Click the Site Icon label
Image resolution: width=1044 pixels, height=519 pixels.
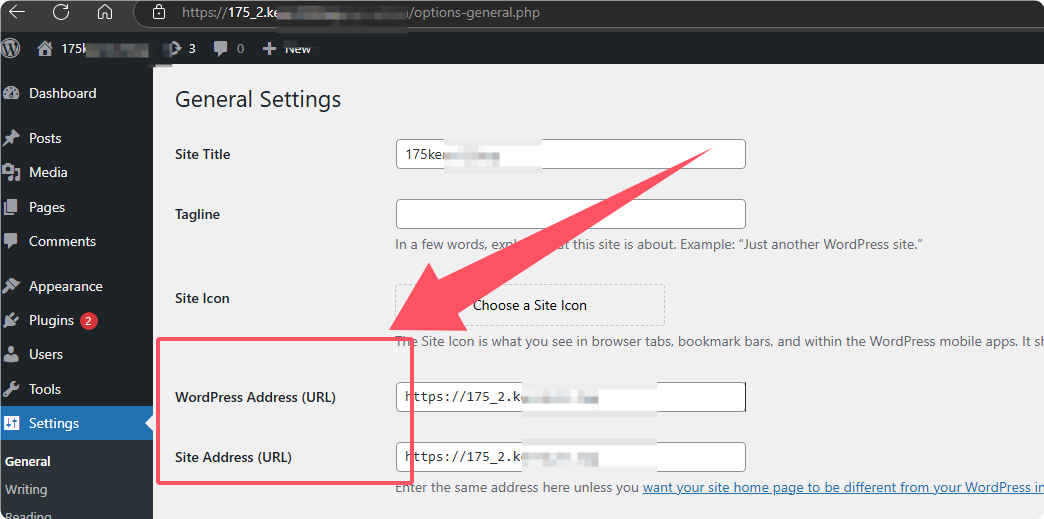point(202,298)
